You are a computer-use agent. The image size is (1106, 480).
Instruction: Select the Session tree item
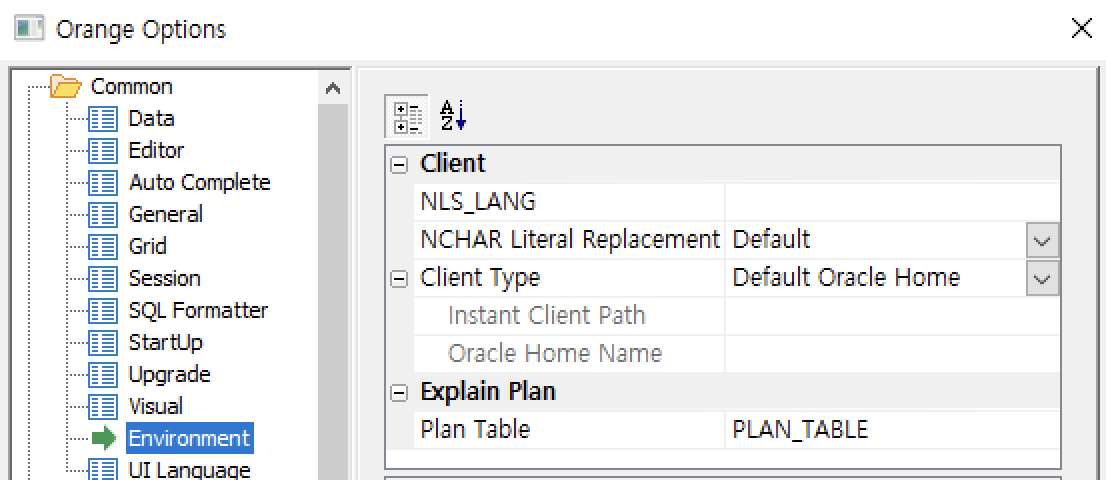(x=164, y=279)
